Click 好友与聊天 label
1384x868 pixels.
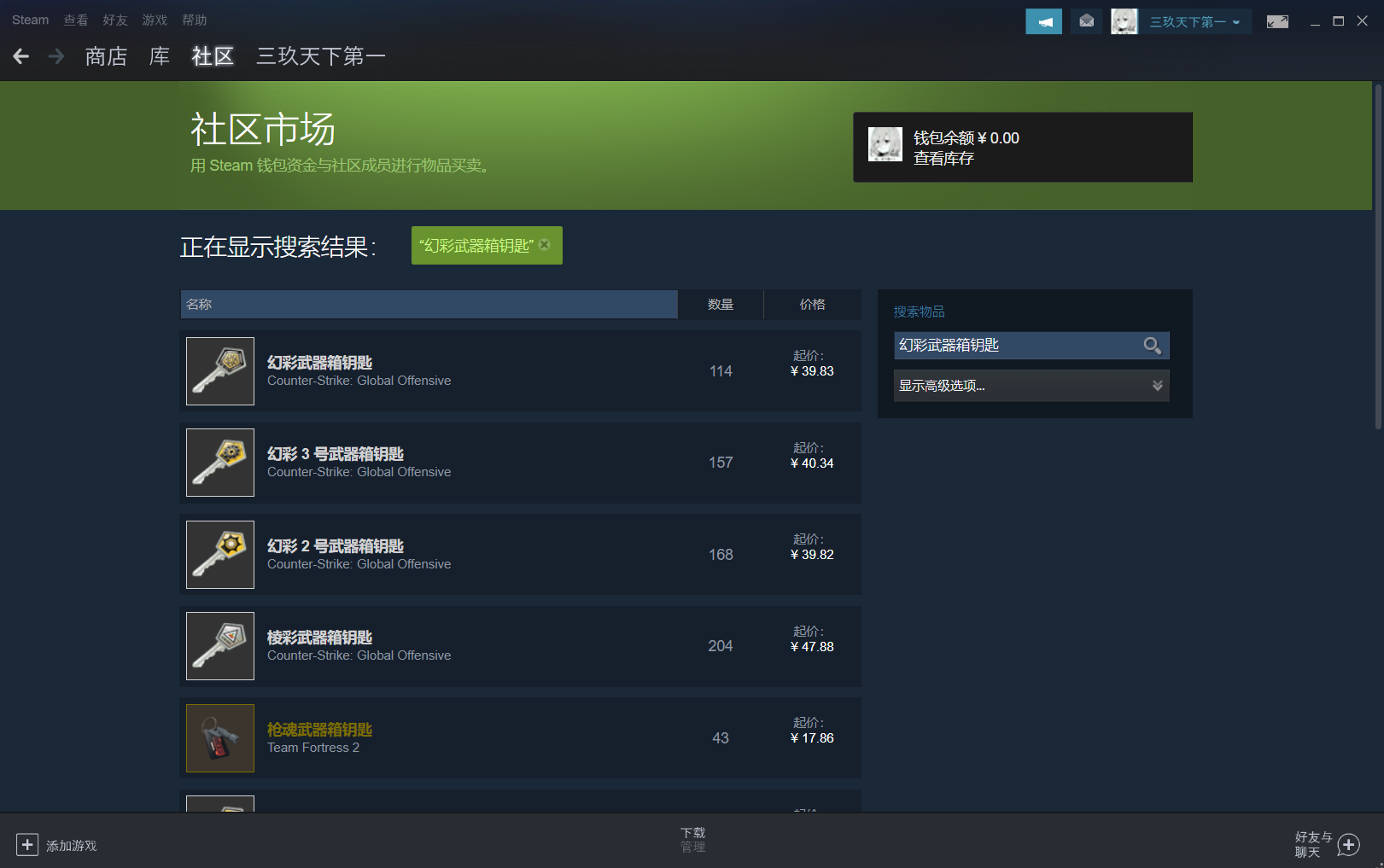click(x=1313, y=844)
